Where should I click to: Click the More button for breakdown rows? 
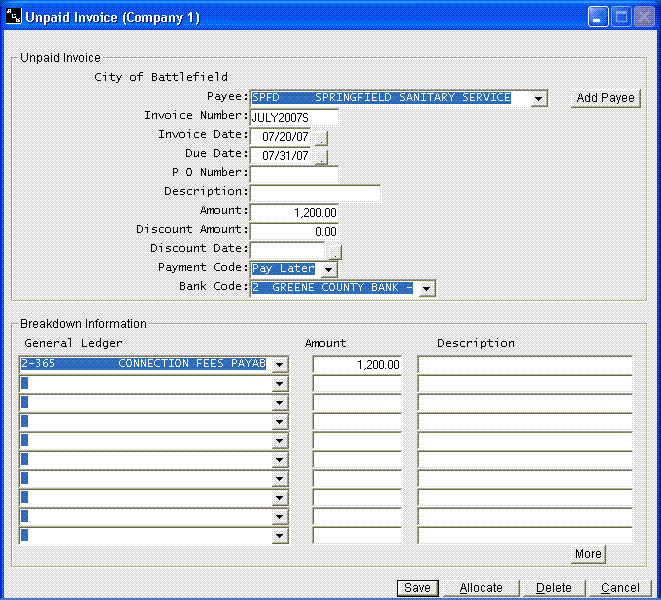[x=588, y=554]
